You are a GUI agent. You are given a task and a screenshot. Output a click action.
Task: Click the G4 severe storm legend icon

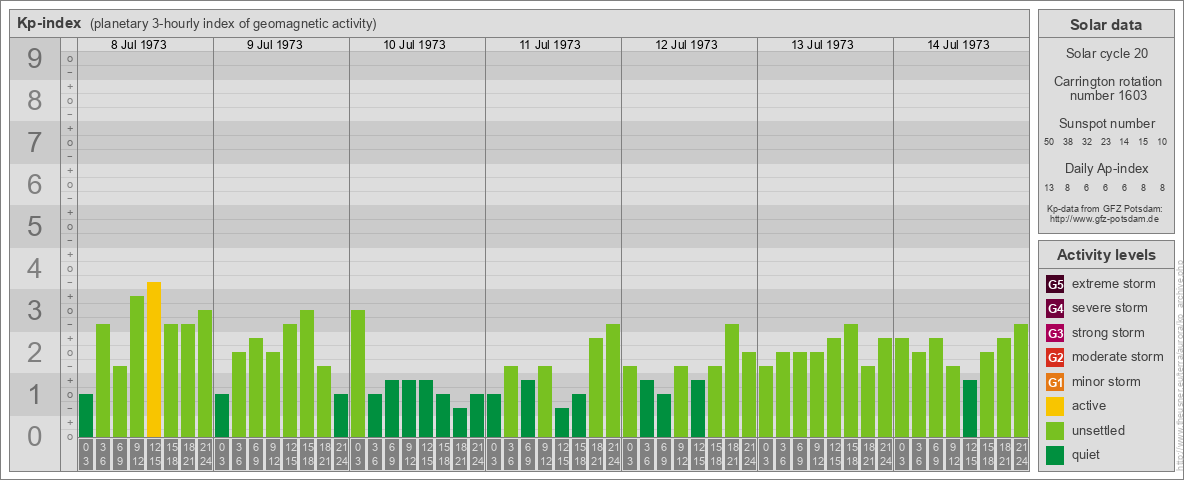tap(1055, 309)
